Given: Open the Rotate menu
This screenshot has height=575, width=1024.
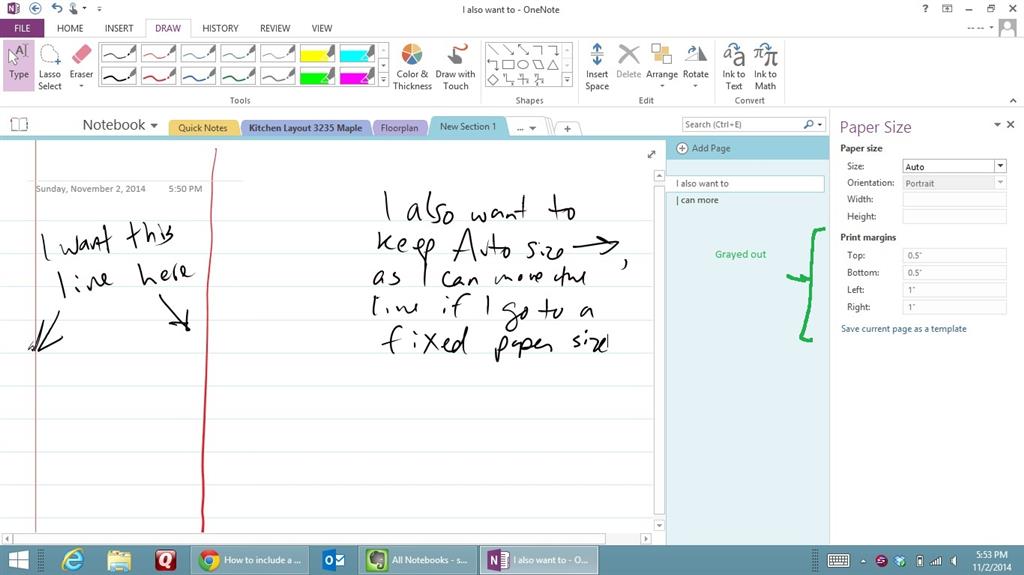Looking at the screenshot, I should click(x=696, y=66).
